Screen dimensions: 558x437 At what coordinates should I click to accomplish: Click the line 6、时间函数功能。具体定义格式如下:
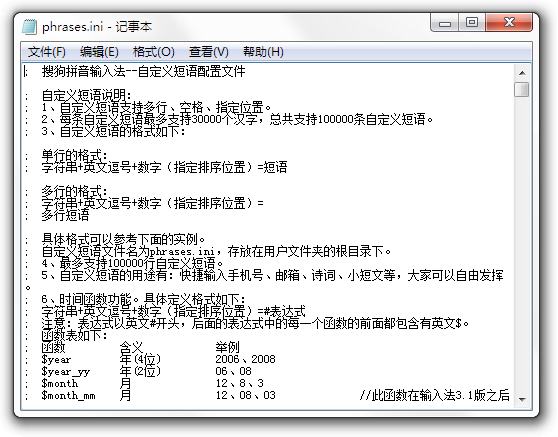pos(143,299)
